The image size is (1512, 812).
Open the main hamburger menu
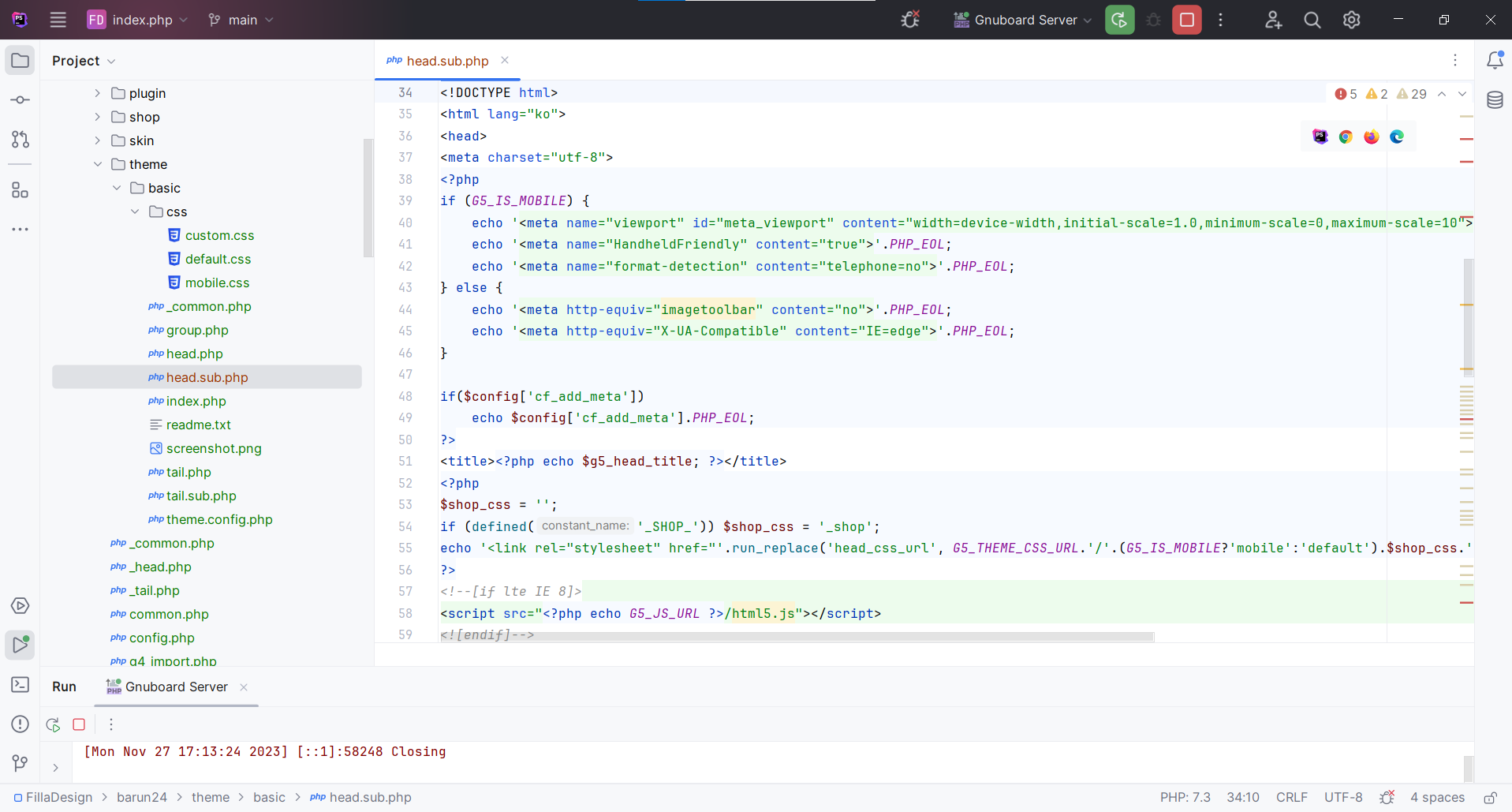[58, 20]
